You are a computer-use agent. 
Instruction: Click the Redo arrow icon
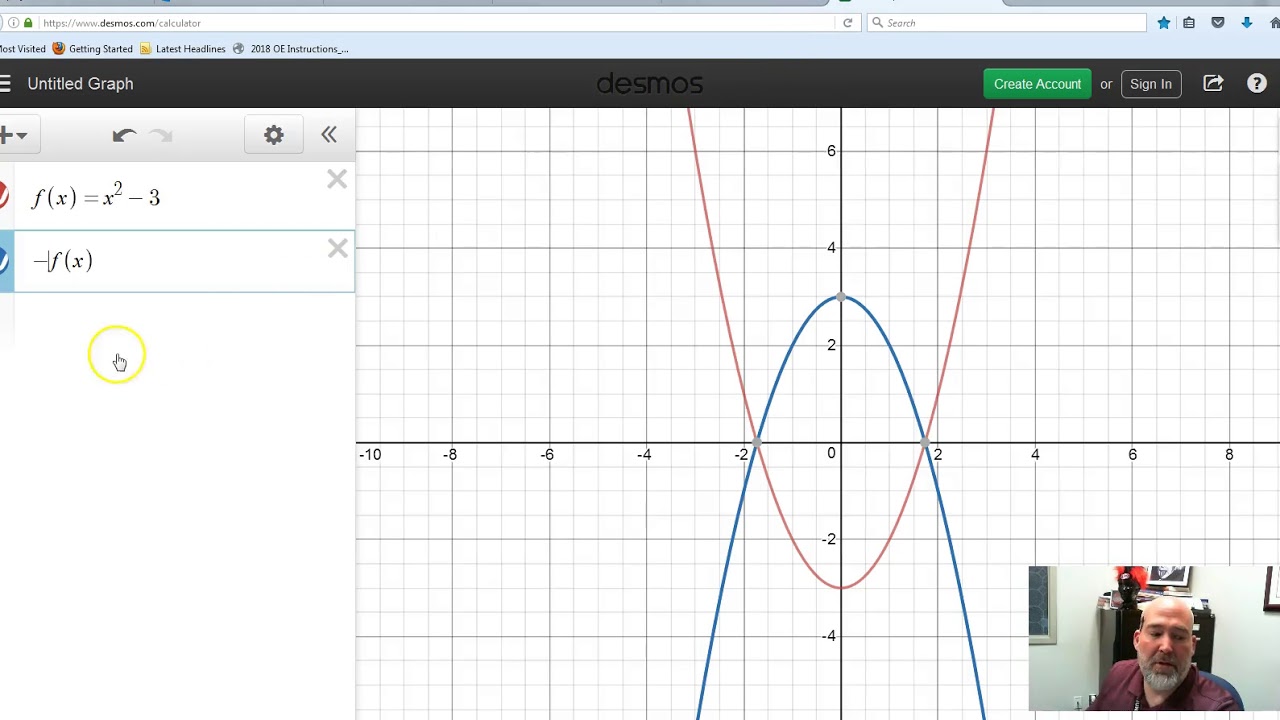tap(161, 135)
